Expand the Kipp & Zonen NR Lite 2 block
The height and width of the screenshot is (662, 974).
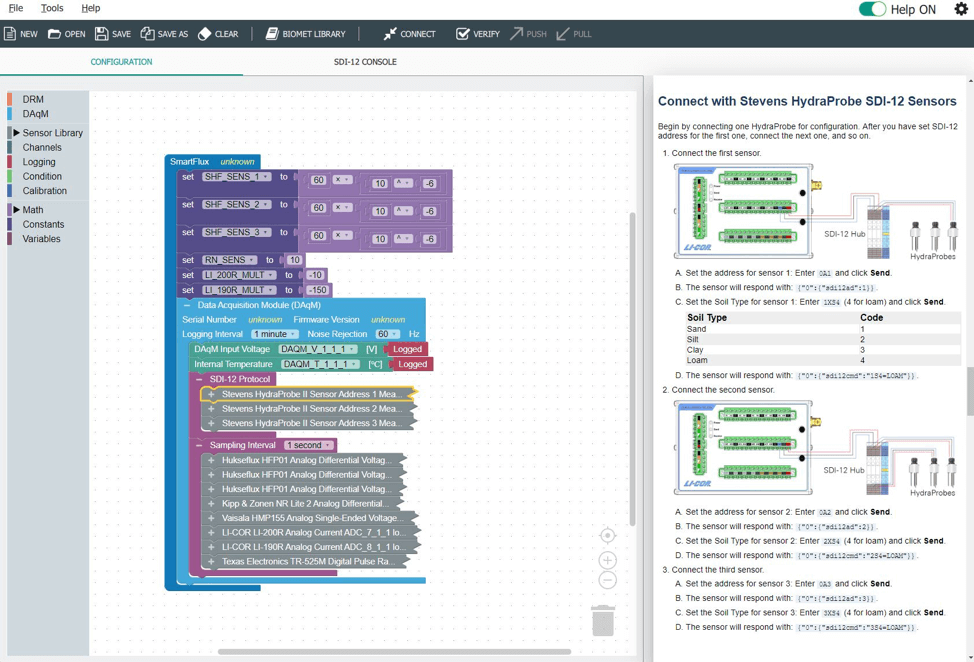point(211,504)
